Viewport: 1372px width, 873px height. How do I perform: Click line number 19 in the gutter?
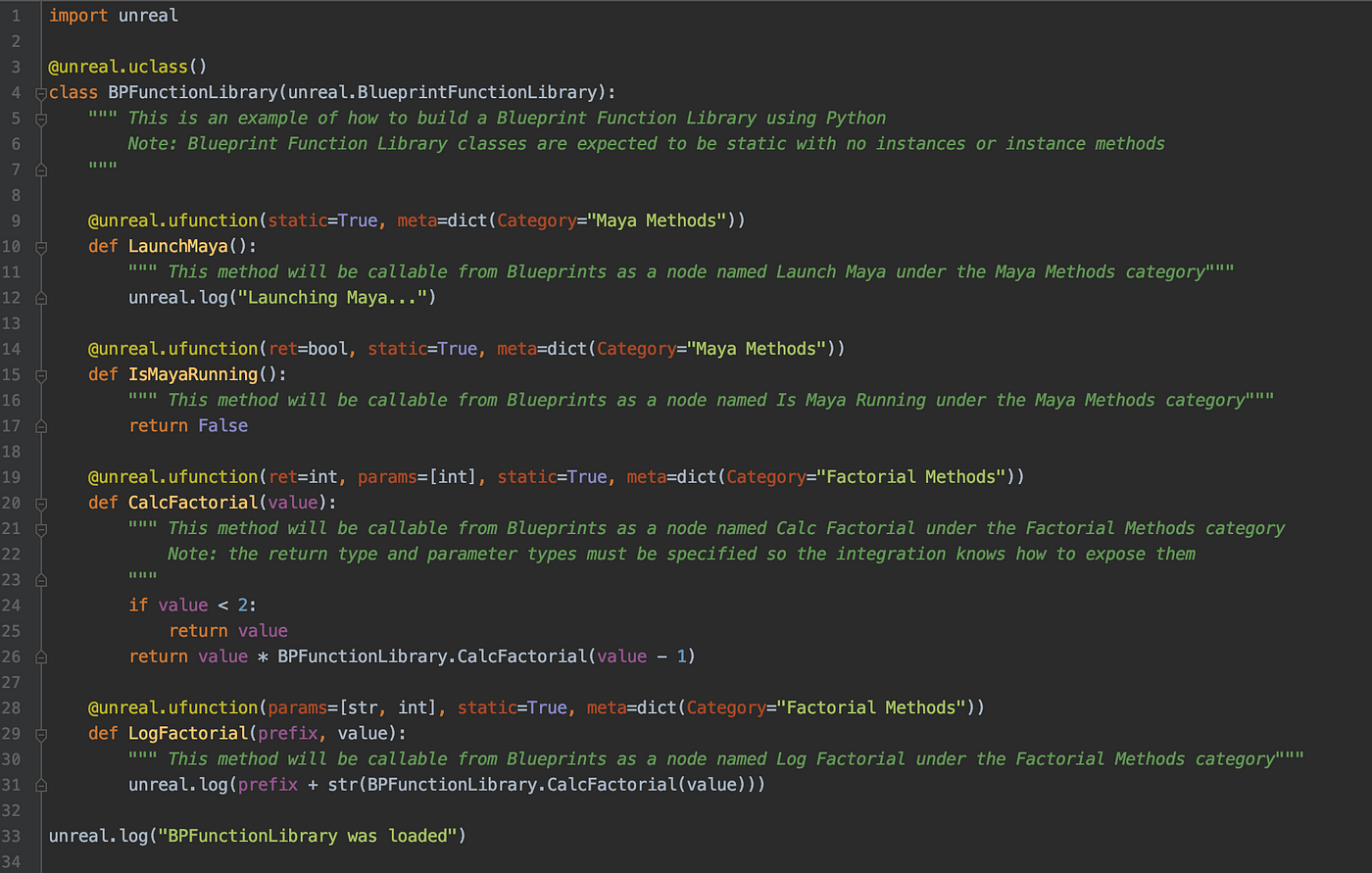[12, 477]
